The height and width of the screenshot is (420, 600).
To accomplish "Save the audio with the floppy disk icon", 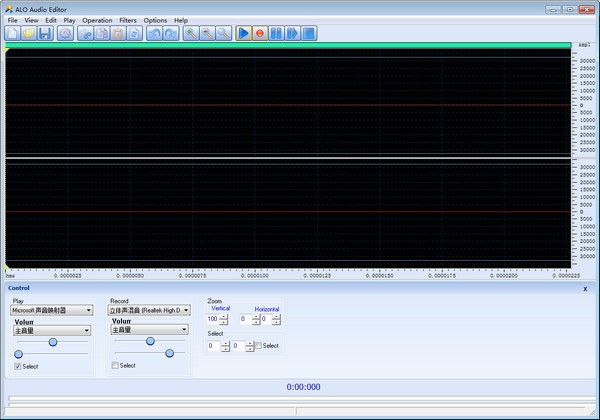I will [x=46, y=33].
